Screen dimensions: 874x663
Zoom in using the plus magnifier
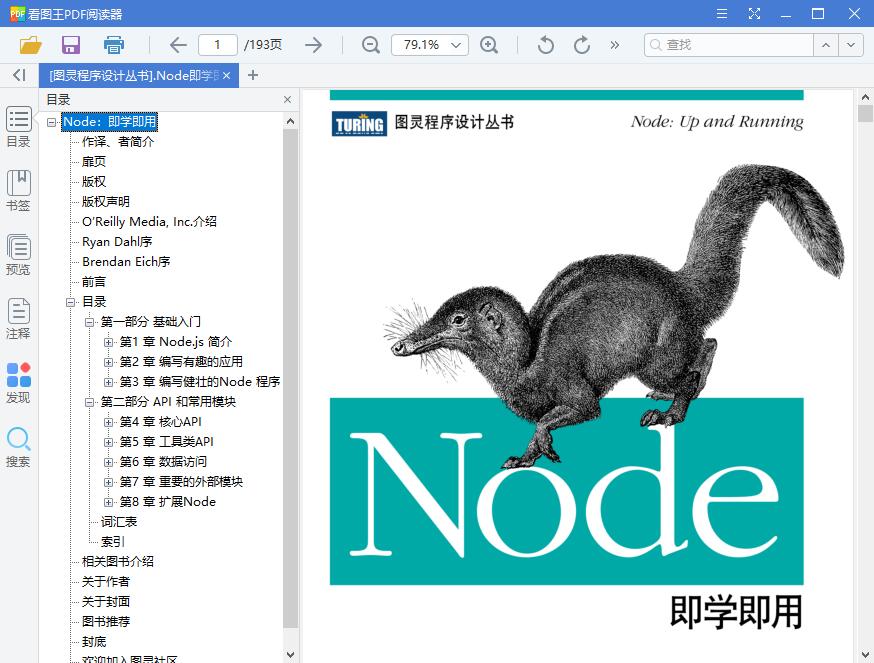(x=489, y=45)
